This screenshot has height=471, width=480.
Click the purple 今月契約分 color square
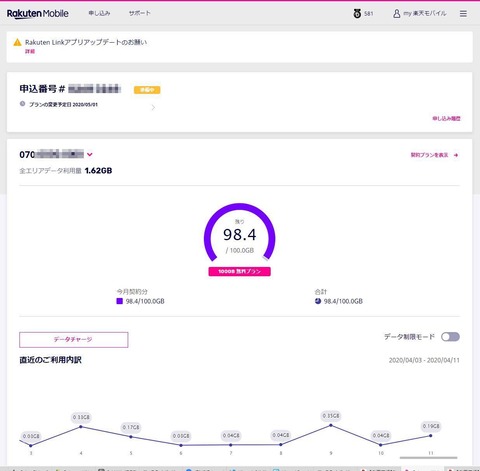coord(119,301)
